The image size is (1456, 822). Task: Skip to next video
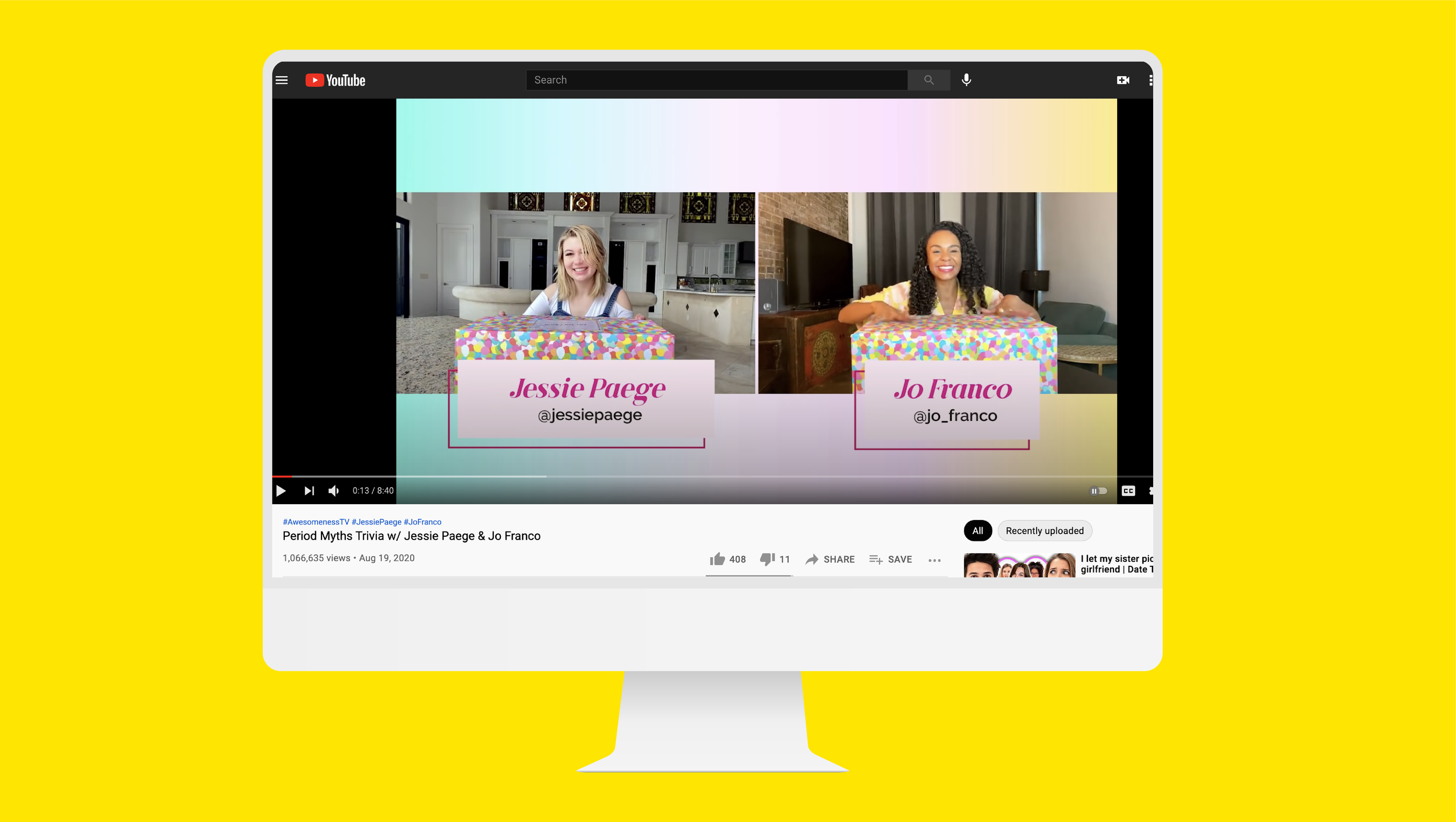coord(309,491)
